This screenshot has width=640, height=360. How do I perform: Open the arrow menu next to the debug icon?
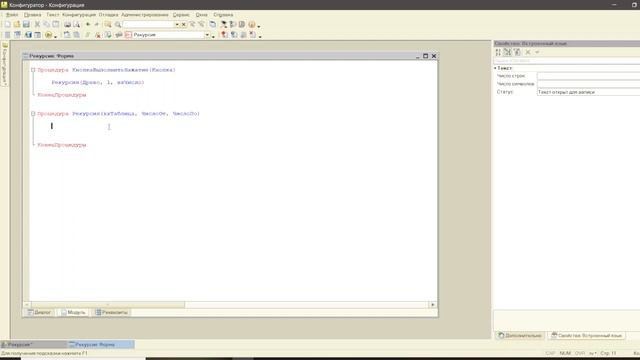[x=56, y=36]
